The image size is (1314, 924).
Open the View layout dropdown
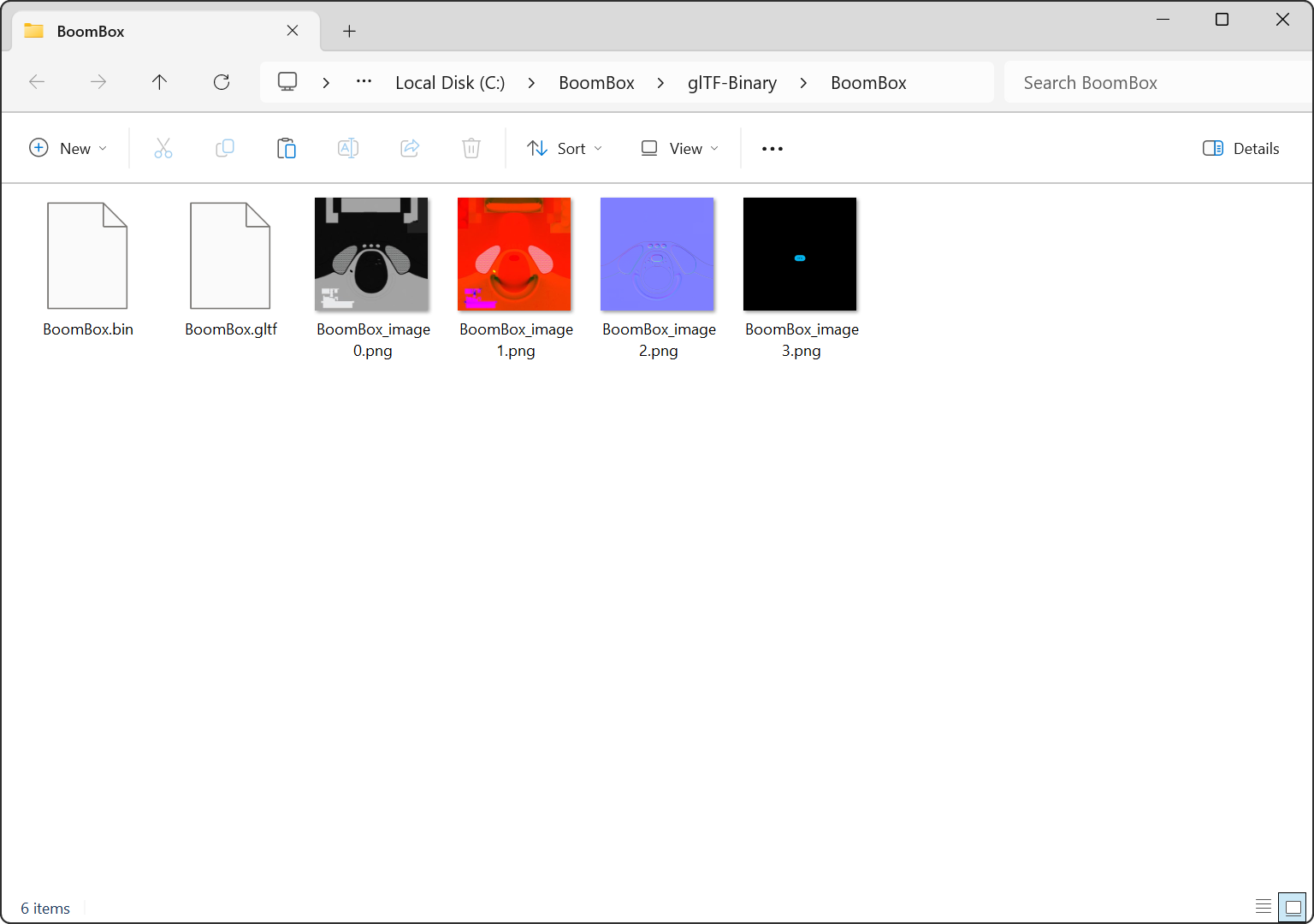point(680,148)
